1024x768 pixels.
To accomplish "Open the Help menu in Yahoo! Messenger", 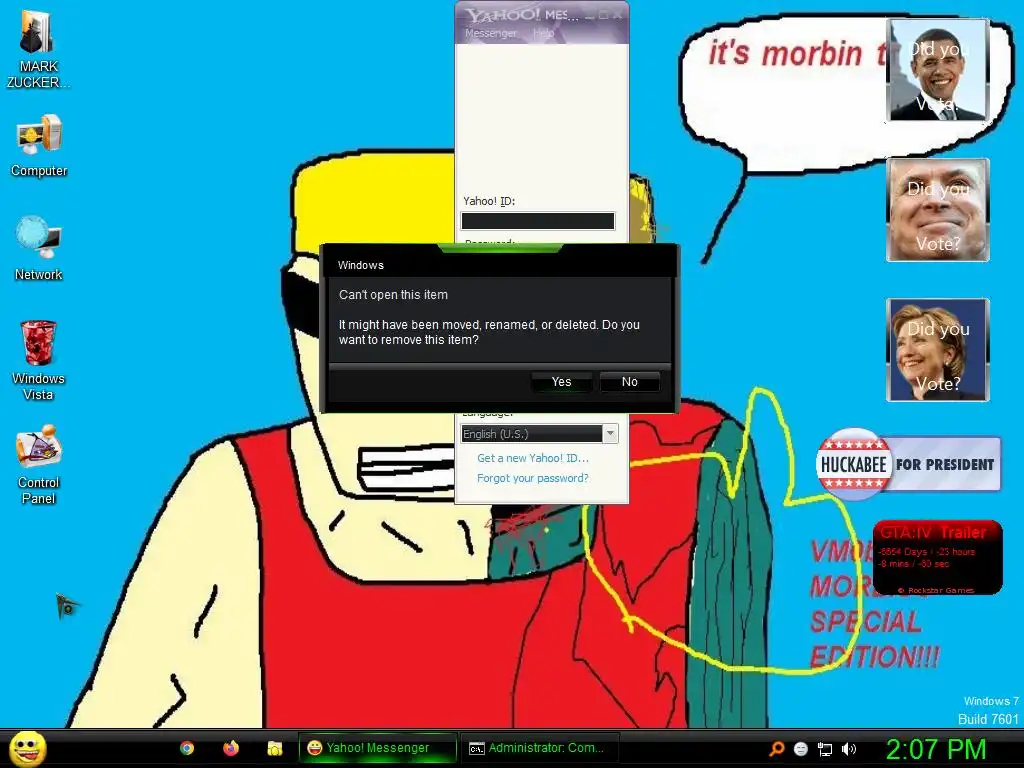I will [543, 33].
